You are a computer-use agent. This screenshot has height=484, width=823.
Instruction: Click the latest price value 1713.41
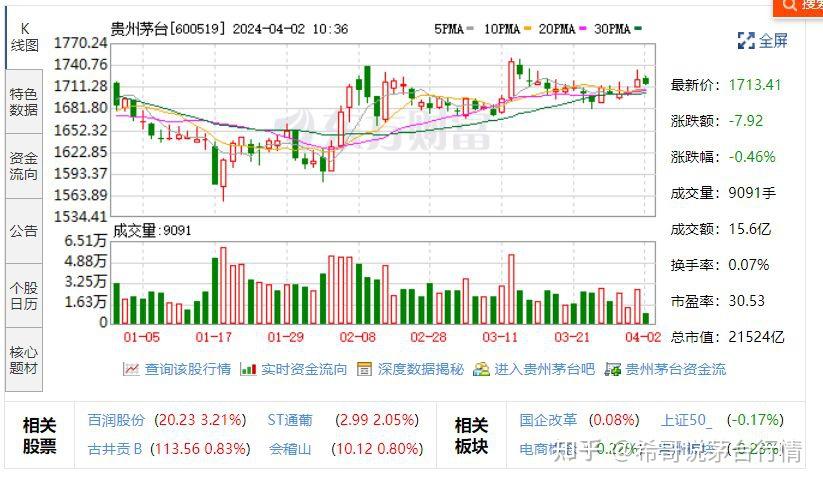tap(755, 85)
